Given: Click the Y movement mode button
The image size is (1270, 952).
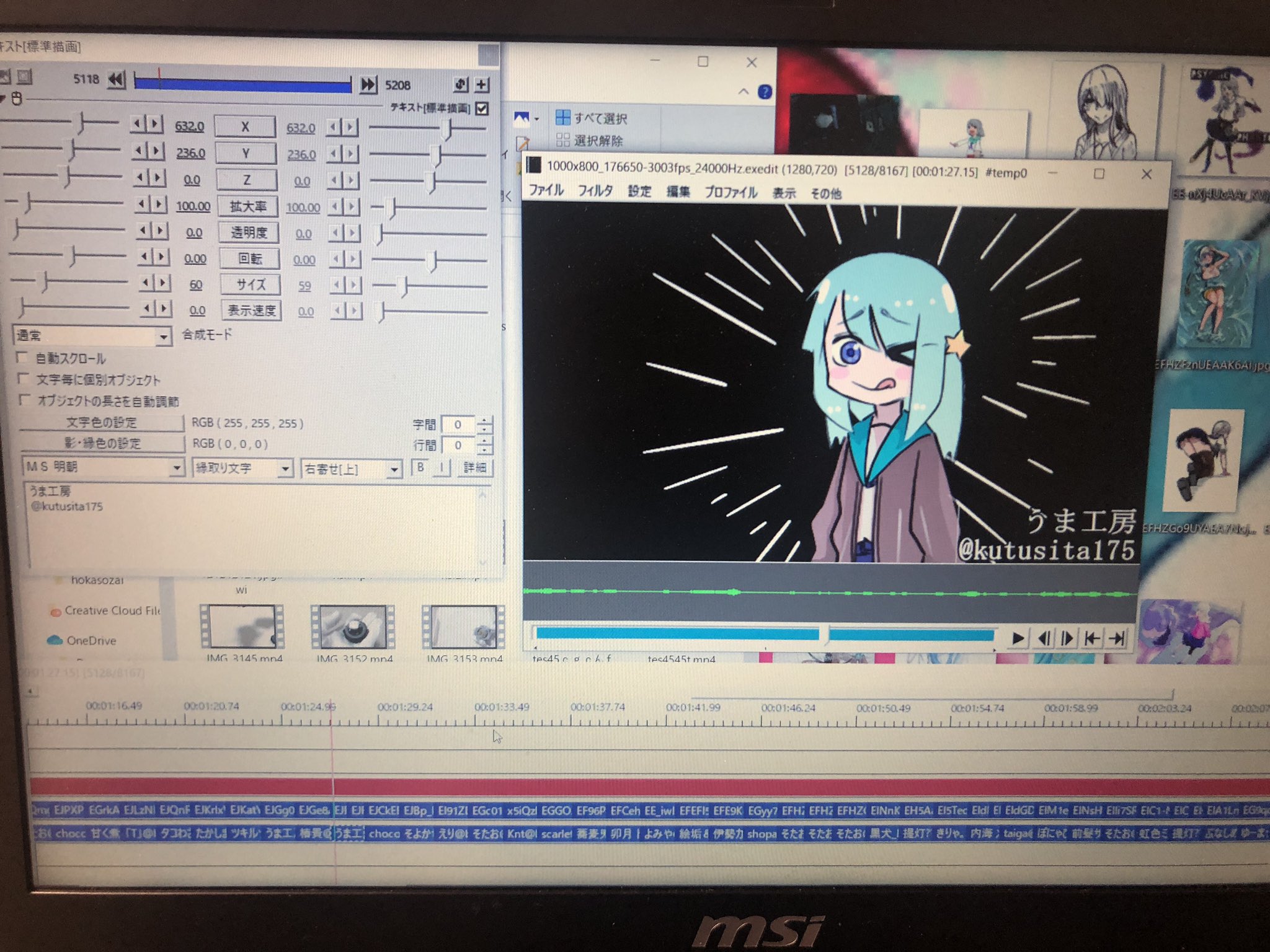Looking at the screenshot, I should click(x=246, y=153).
